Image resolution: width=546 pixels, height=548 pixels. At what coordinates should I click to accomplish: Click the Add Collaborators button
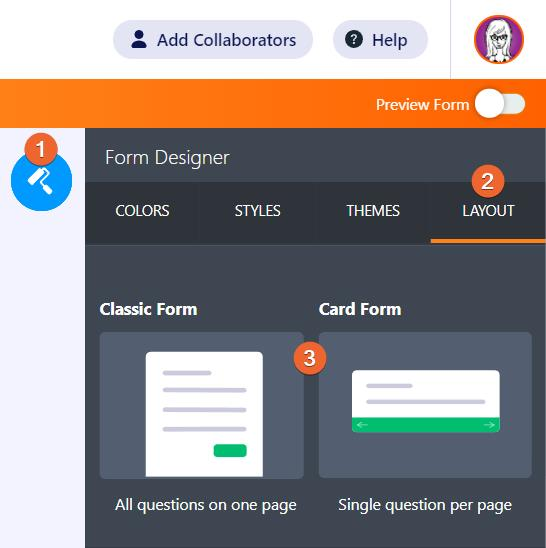213,39
